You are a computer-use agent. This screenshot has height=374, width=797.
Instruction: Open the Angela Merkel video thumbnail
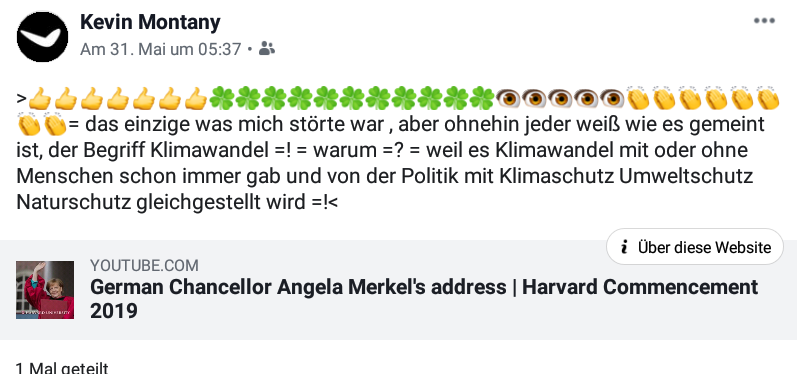pyautogui.click(x=45, y=290)
